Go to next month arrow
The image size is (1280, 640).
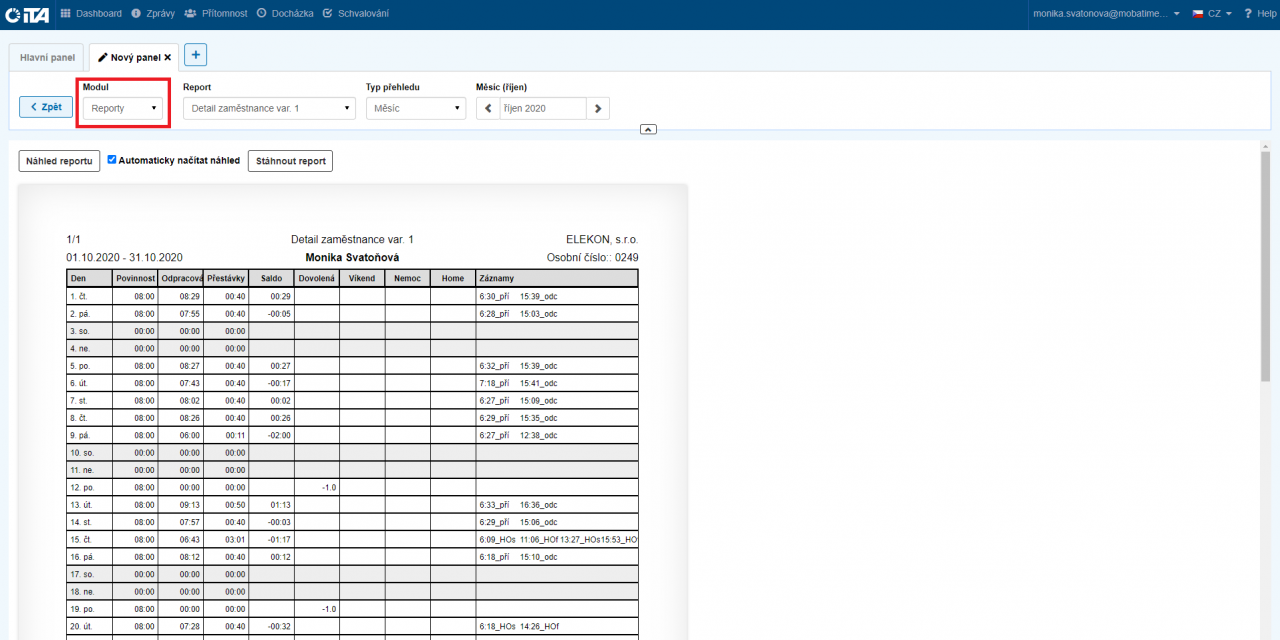coord(597,108)
